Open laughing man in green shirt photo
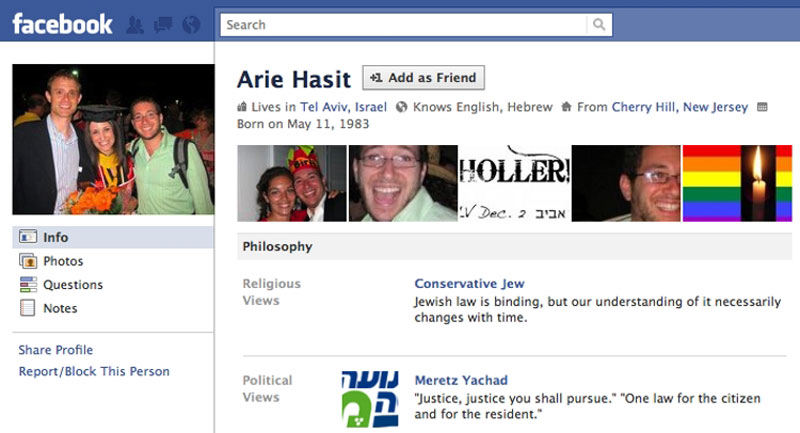800x433 pixels. [x=403, y=183]
